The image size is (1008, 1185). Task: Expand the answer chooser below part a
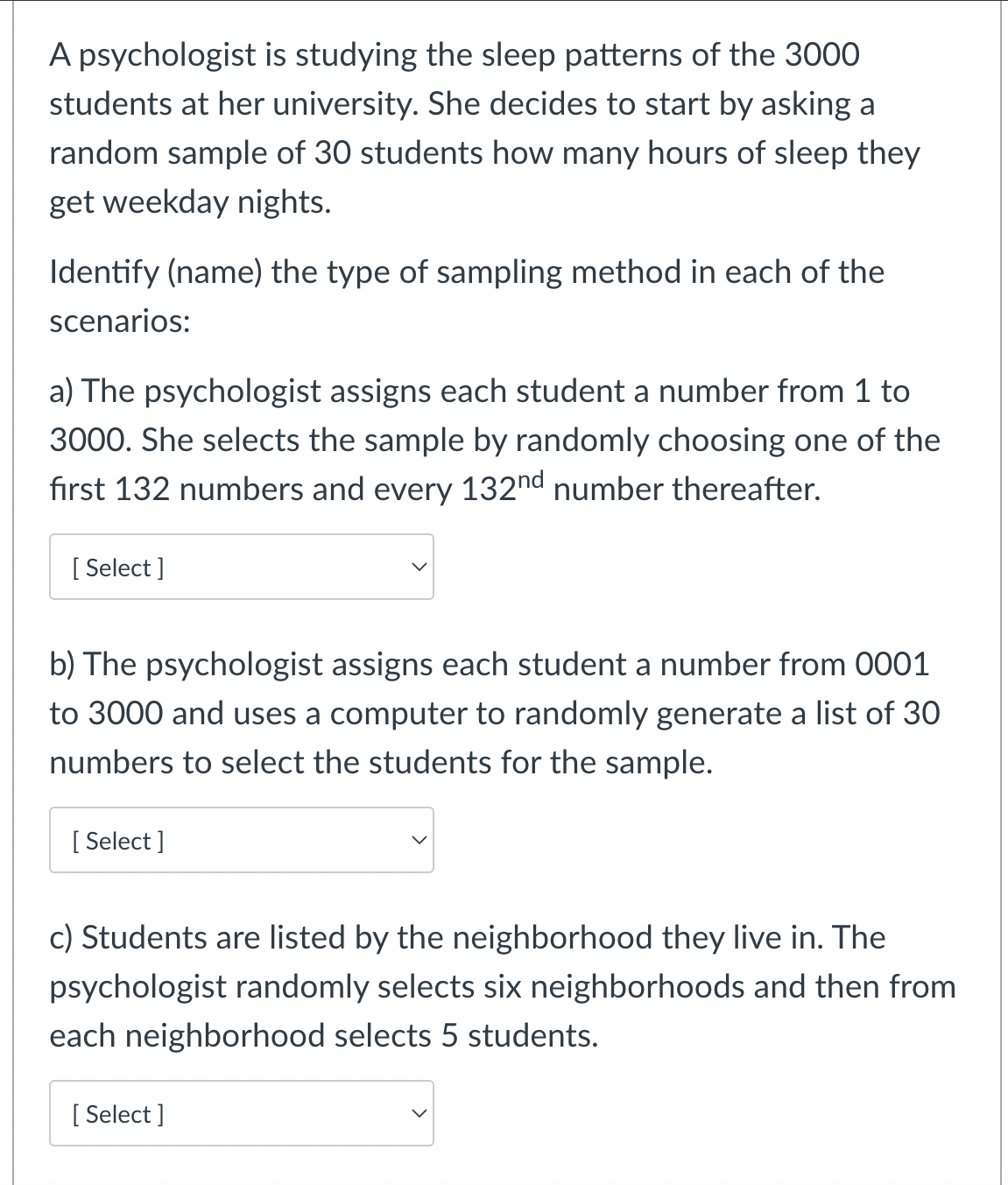[242, 567]
